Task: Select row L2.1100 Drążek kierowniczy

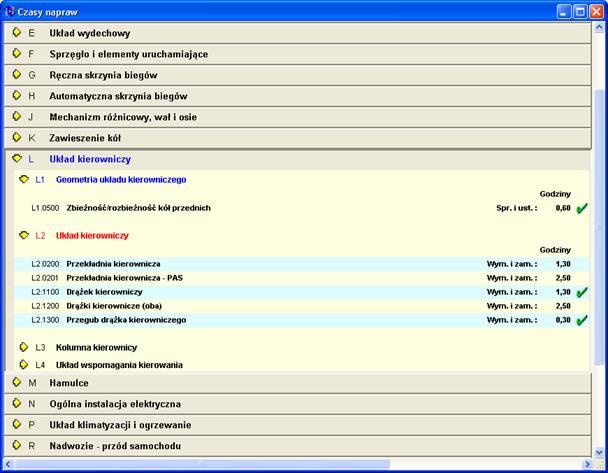Action: pos(302,292)
